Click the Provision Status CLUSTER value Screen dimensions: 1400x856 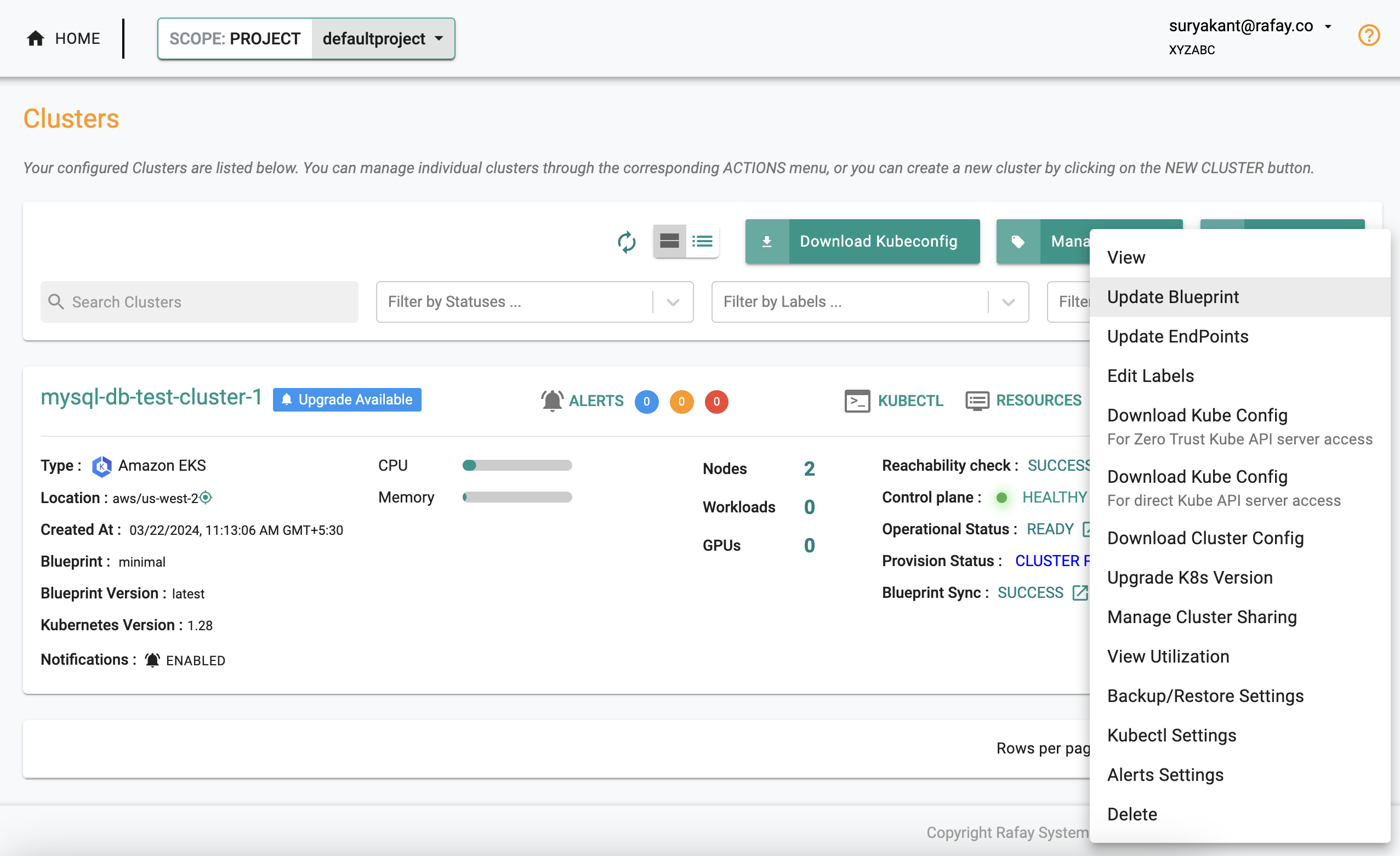coord(1052,561)
